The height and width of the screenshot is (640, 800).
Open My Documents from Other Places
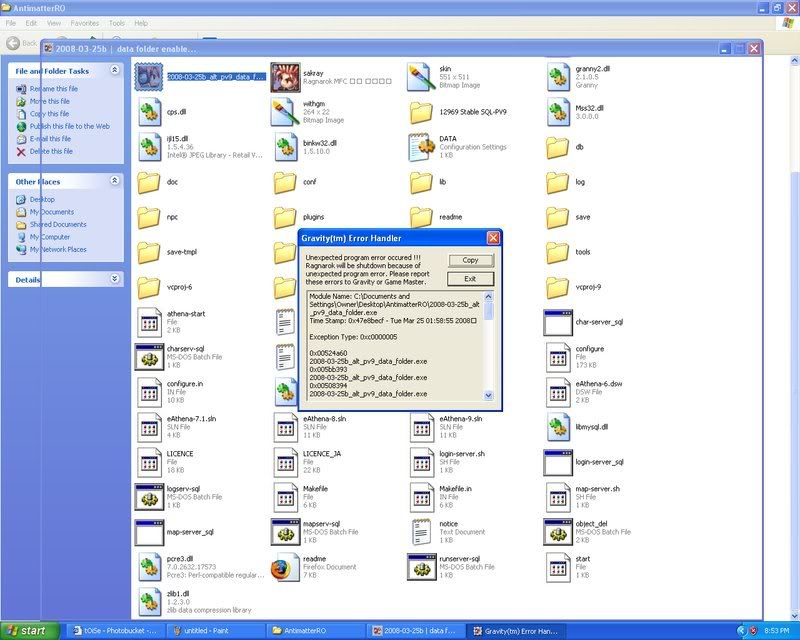(51, 212)
